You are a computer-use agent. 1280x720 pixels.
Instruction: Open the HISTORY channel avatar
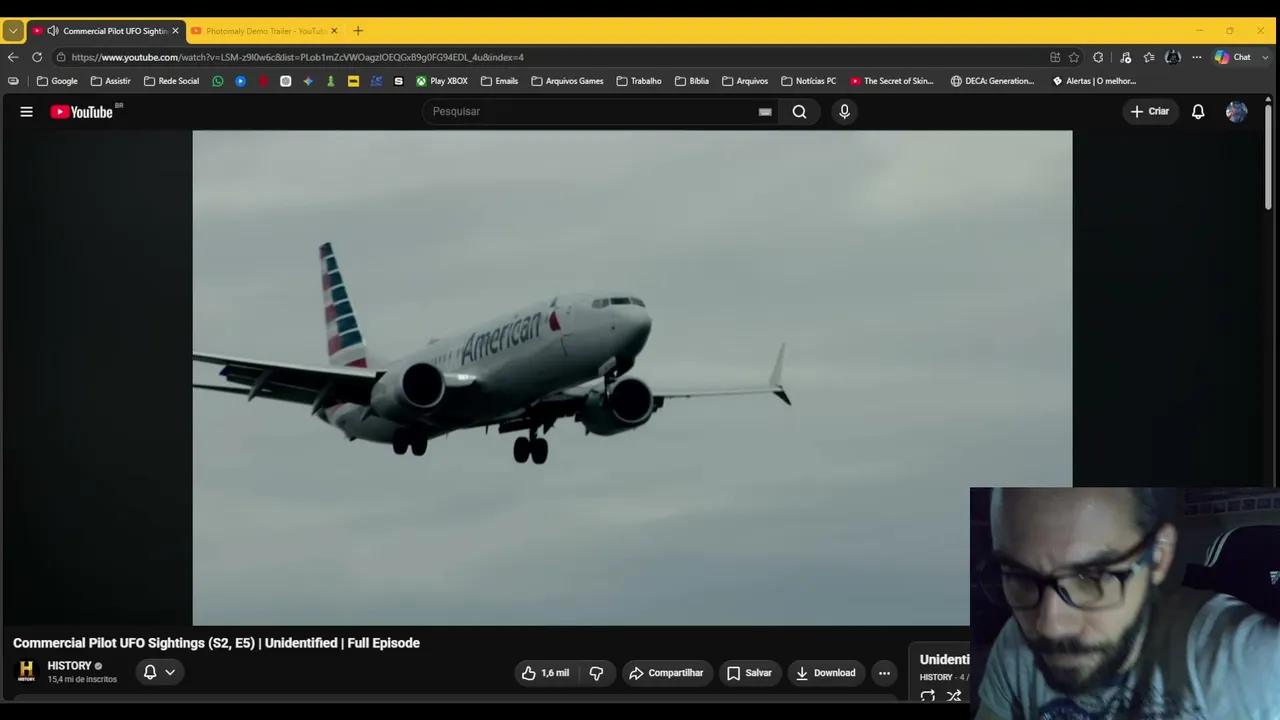pyautogui.click(x=27, y=672)
